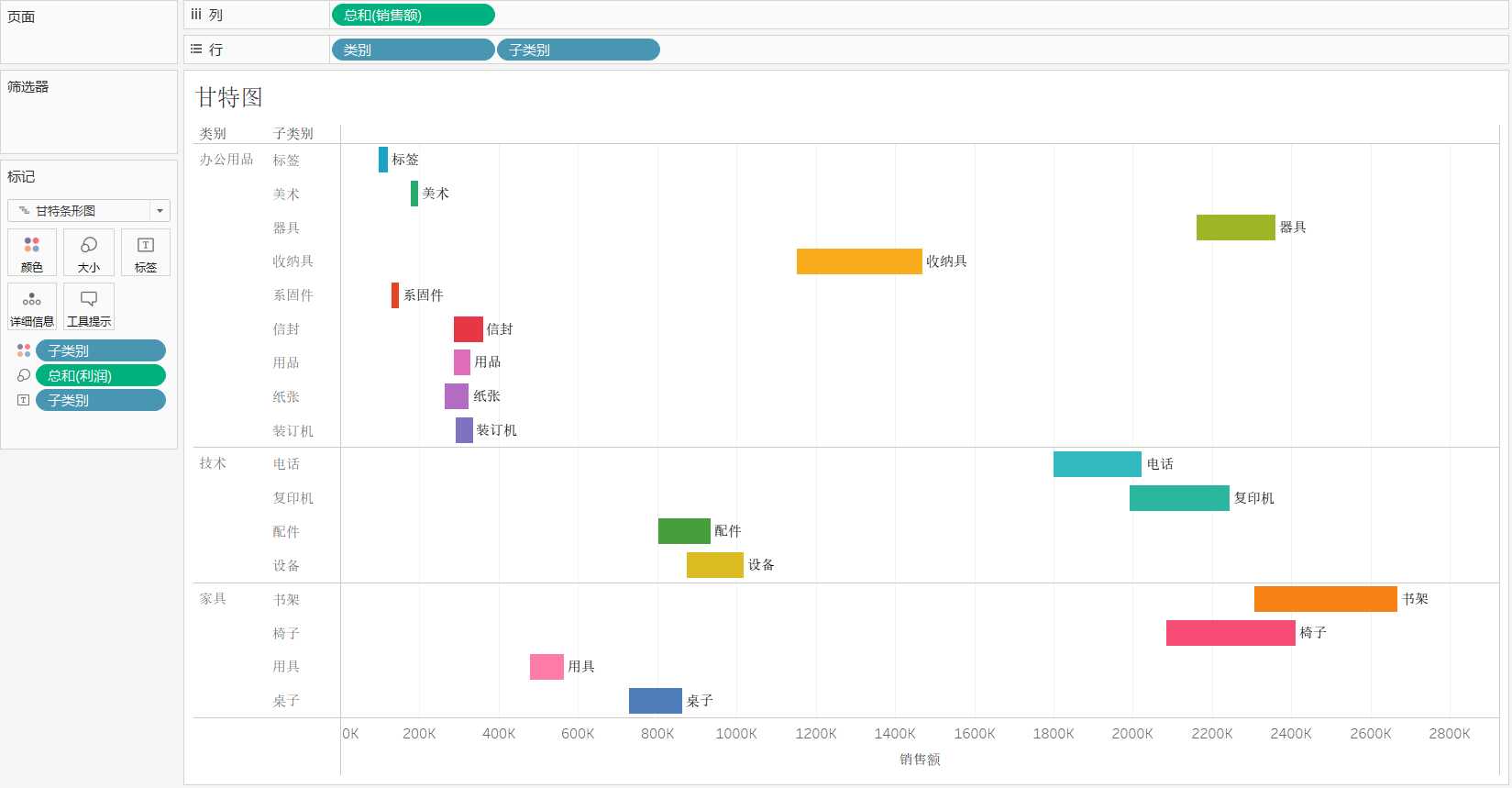1512x788 pixels.
Task: Click the 技术 category header
Action: pos(213,463)
